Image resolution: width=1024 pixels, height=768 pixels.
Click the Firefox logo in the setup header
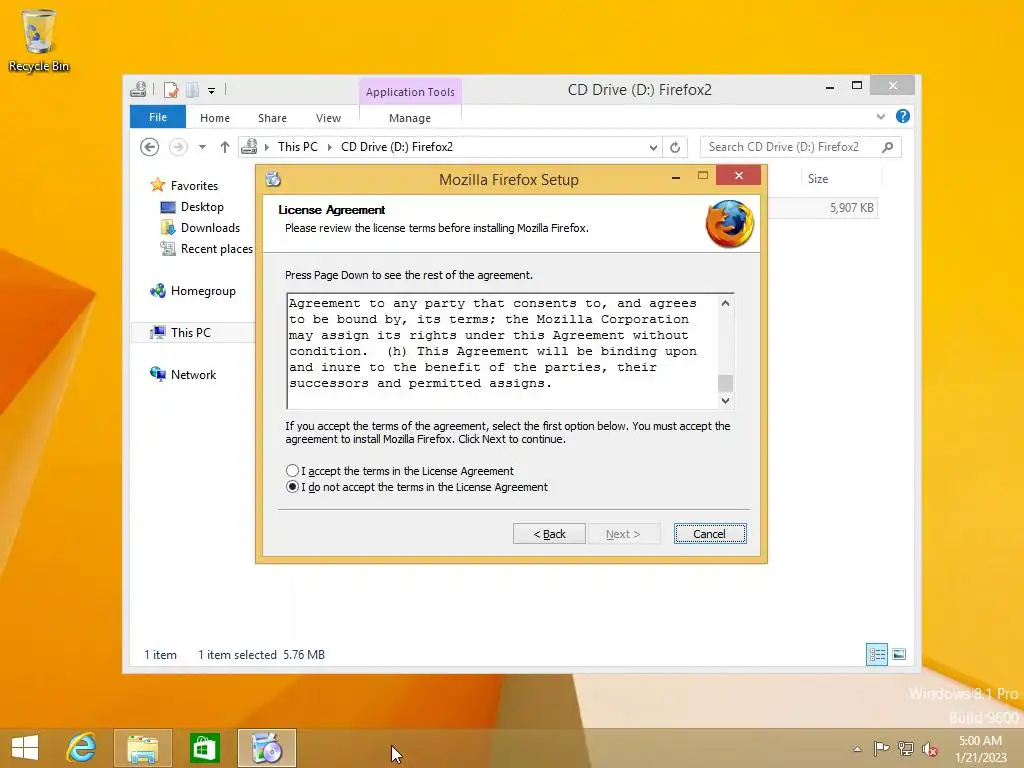[x=729, y=224]
